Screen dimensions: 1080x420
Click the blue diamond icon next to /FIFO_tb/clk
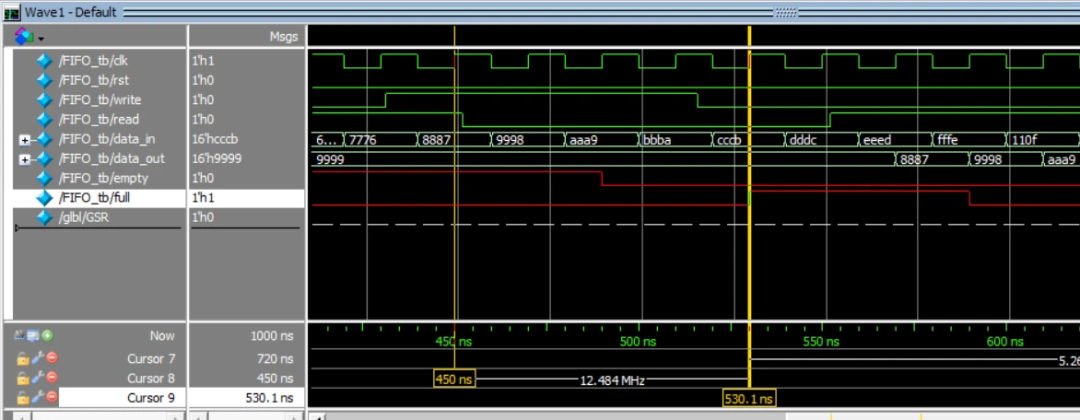(x=44, y=61)
